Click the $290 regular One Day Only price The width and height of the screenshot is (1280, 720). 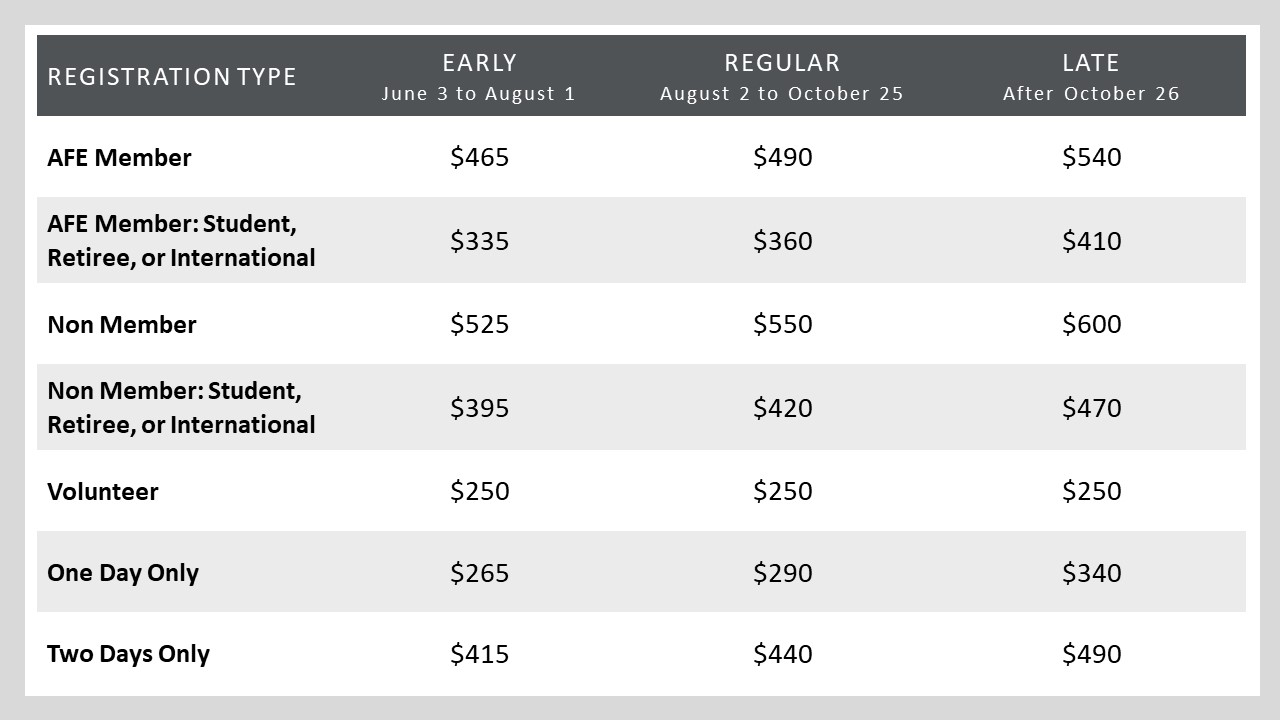point(783,574)
